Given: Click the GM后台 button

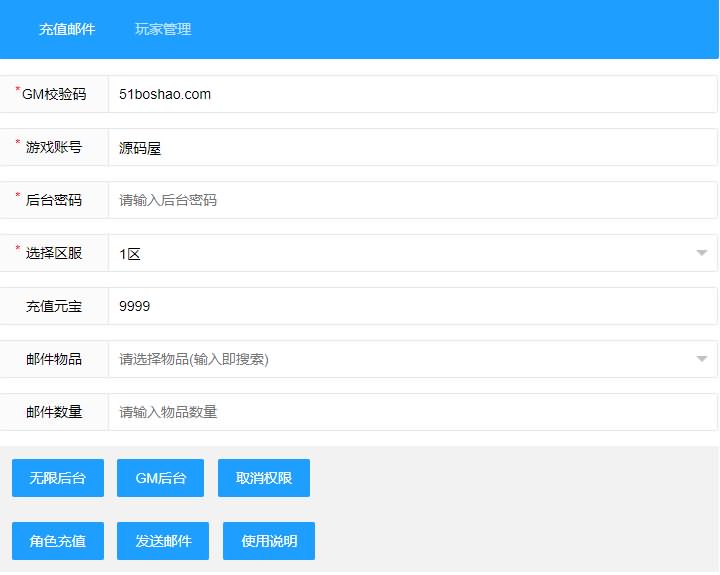Looking at the screenshot, I should 160,479.
